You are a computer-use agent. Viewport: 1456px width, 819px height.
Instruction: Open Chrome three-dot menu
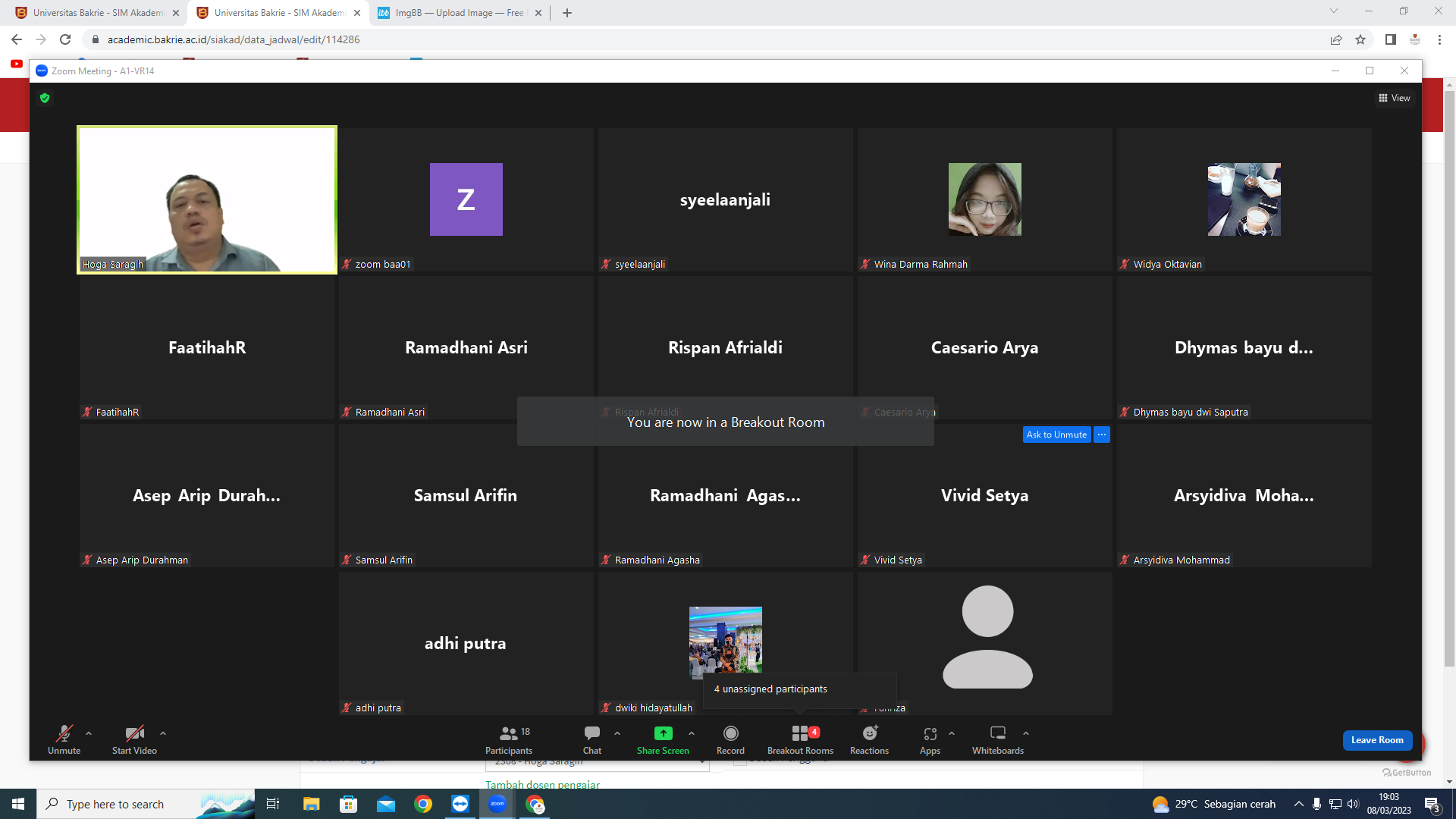(1439, 39)
